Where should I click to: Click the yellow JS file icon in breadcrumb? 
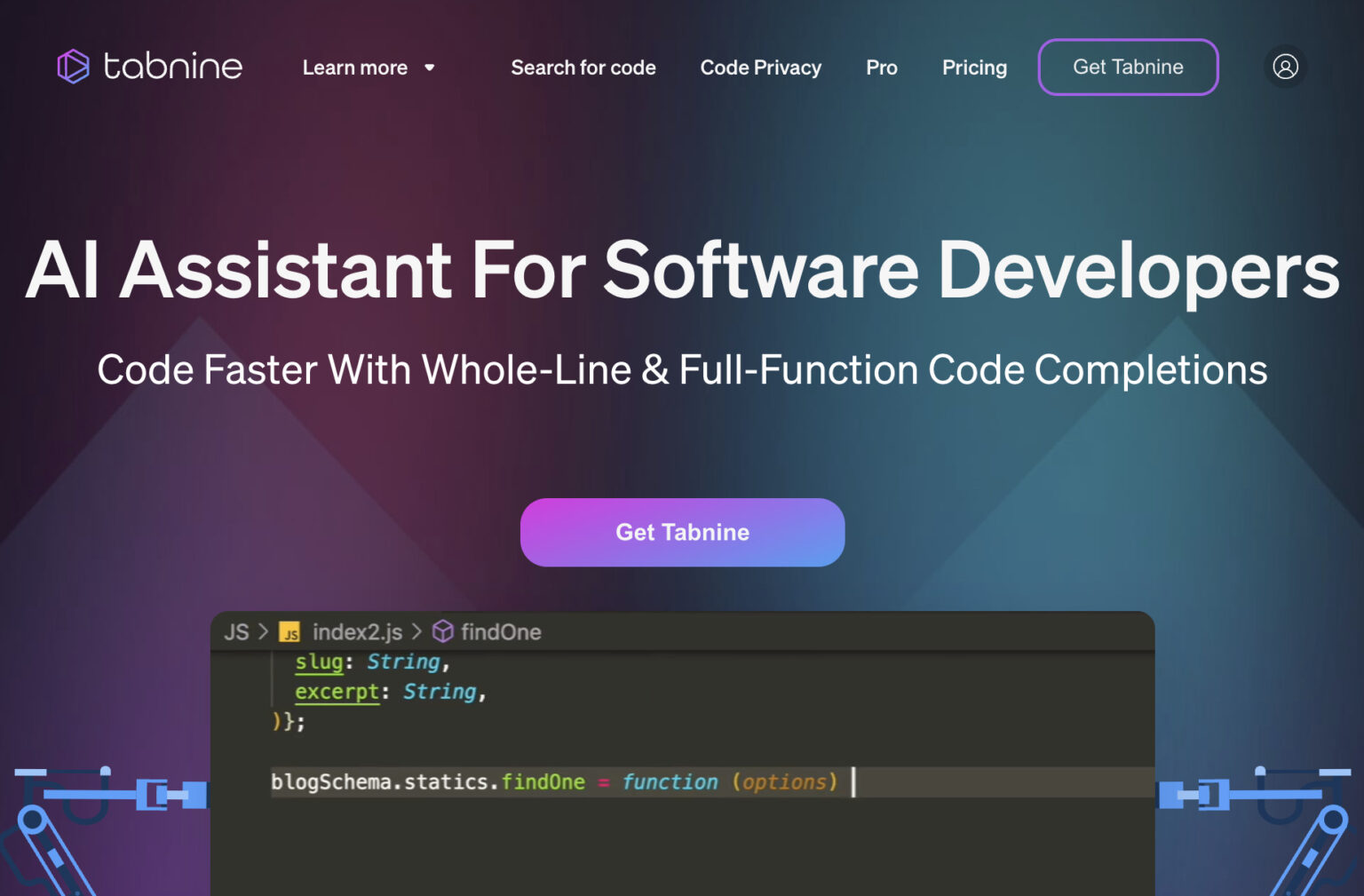(x=290, y=632)
